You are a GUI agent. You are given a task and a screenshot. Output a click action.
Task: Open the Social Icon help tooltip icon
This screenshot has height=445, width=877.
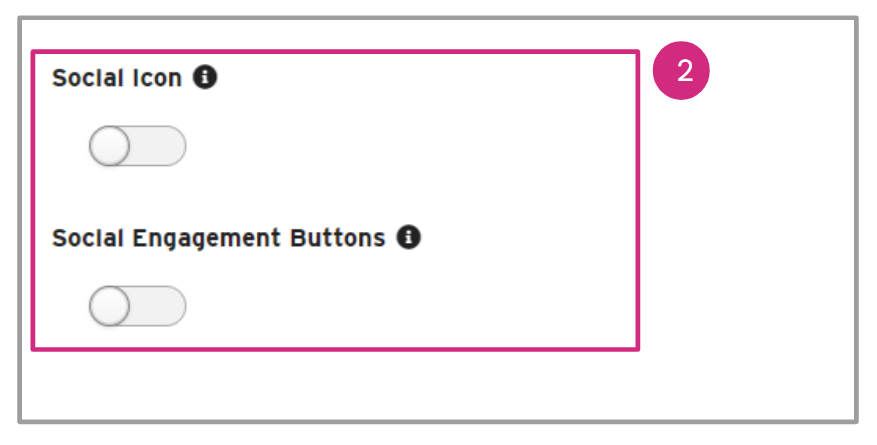pos(205,77)
